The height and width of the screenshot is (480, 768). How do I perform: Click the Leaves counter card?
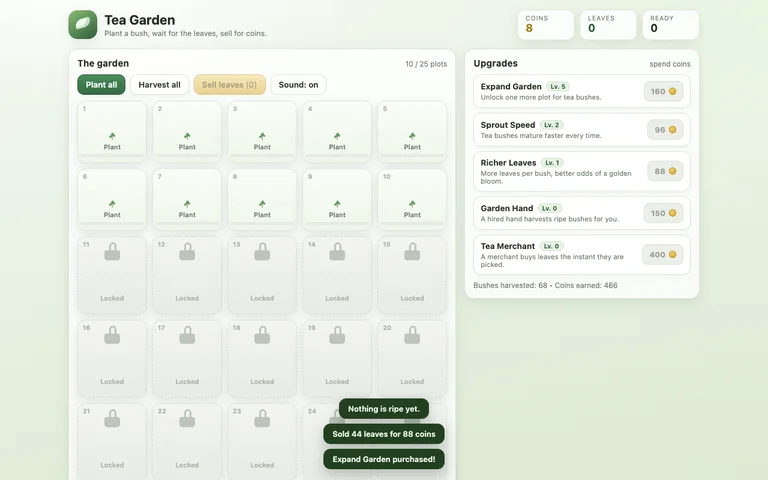pyautogui.click(x=608, y=24)
